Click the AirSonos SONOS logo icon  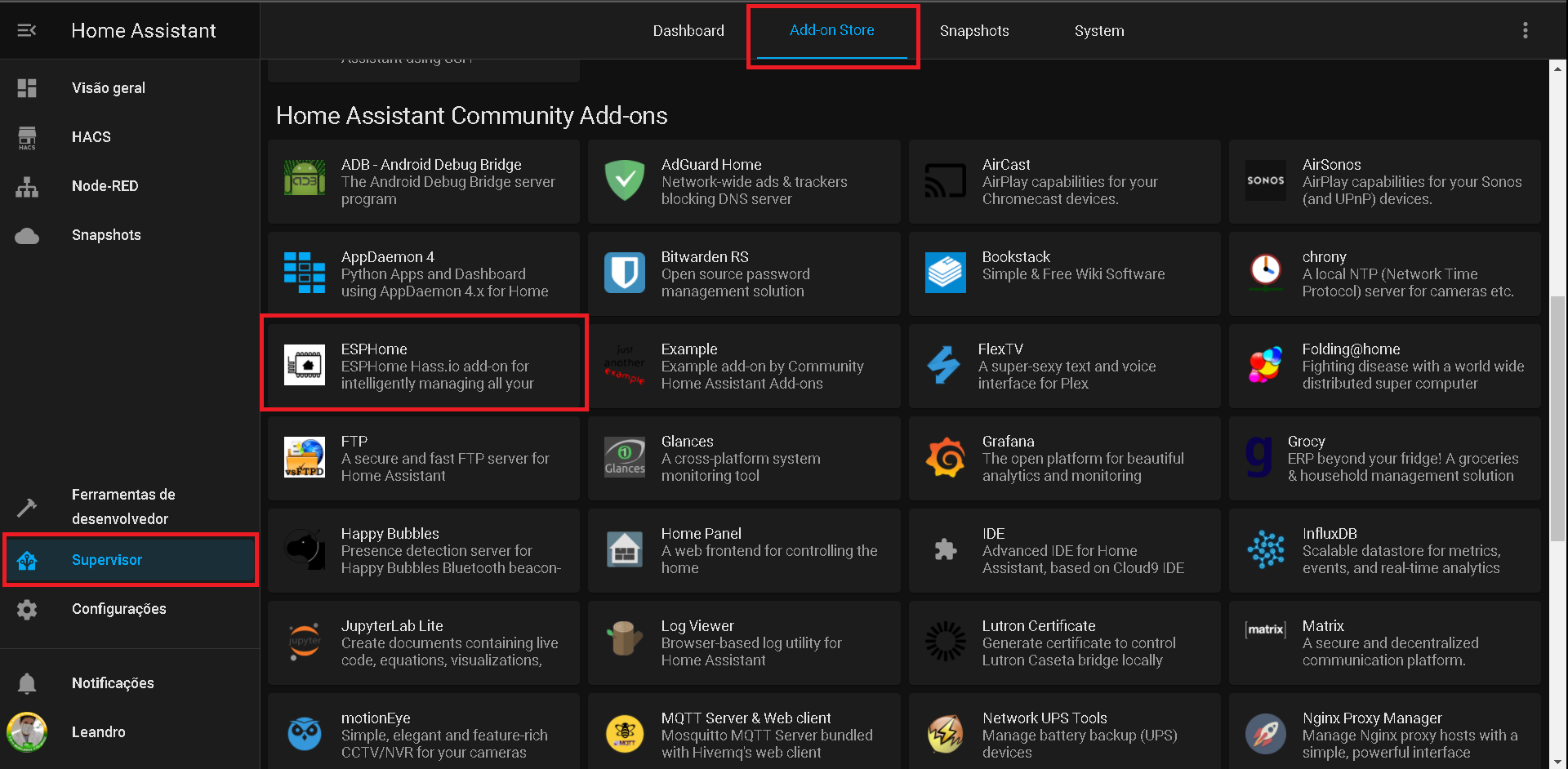1266,181
